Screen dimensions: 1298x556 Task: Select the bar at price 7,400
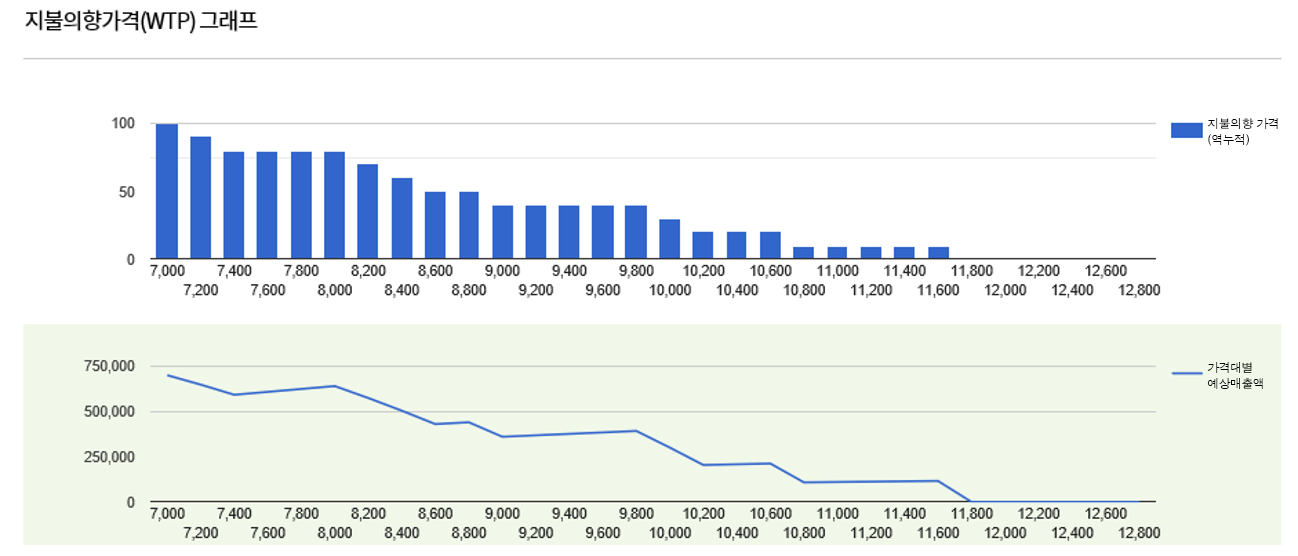tap(234, 204)
